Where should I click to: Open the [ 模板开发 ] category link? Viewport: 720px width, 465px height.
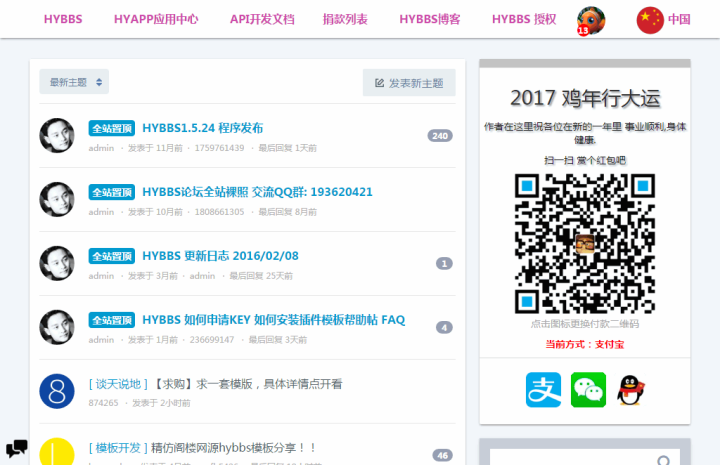(x=118, y=448)
